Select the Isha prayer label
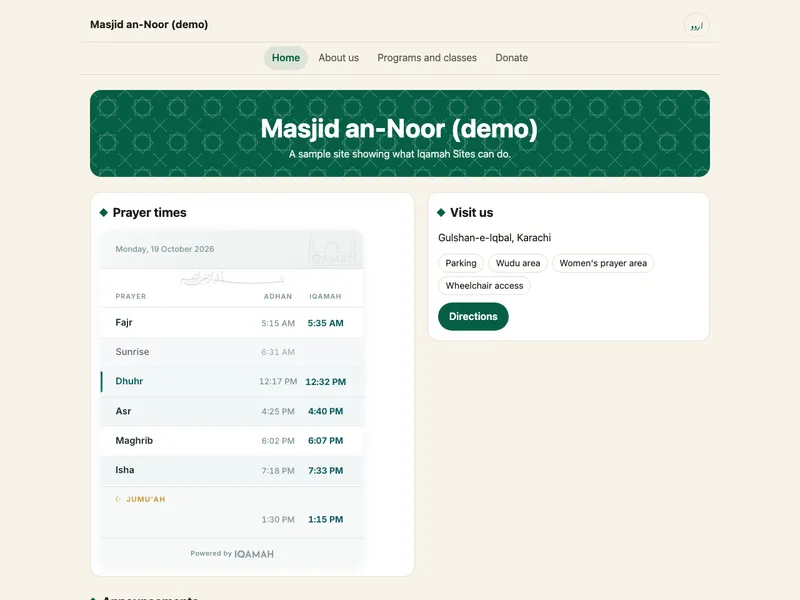The height and width of the screenshot is (600, 800). tap(124, 470)
